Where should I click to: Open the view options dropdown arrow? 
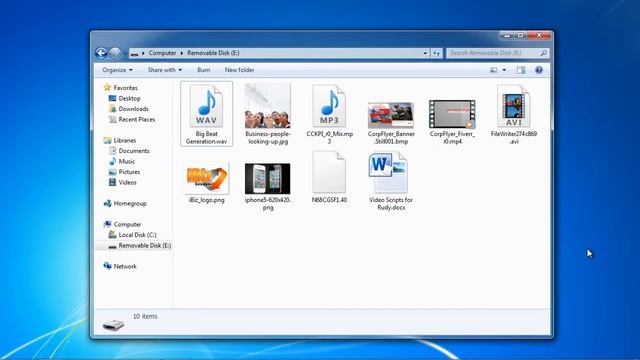(x=504, y=70)
